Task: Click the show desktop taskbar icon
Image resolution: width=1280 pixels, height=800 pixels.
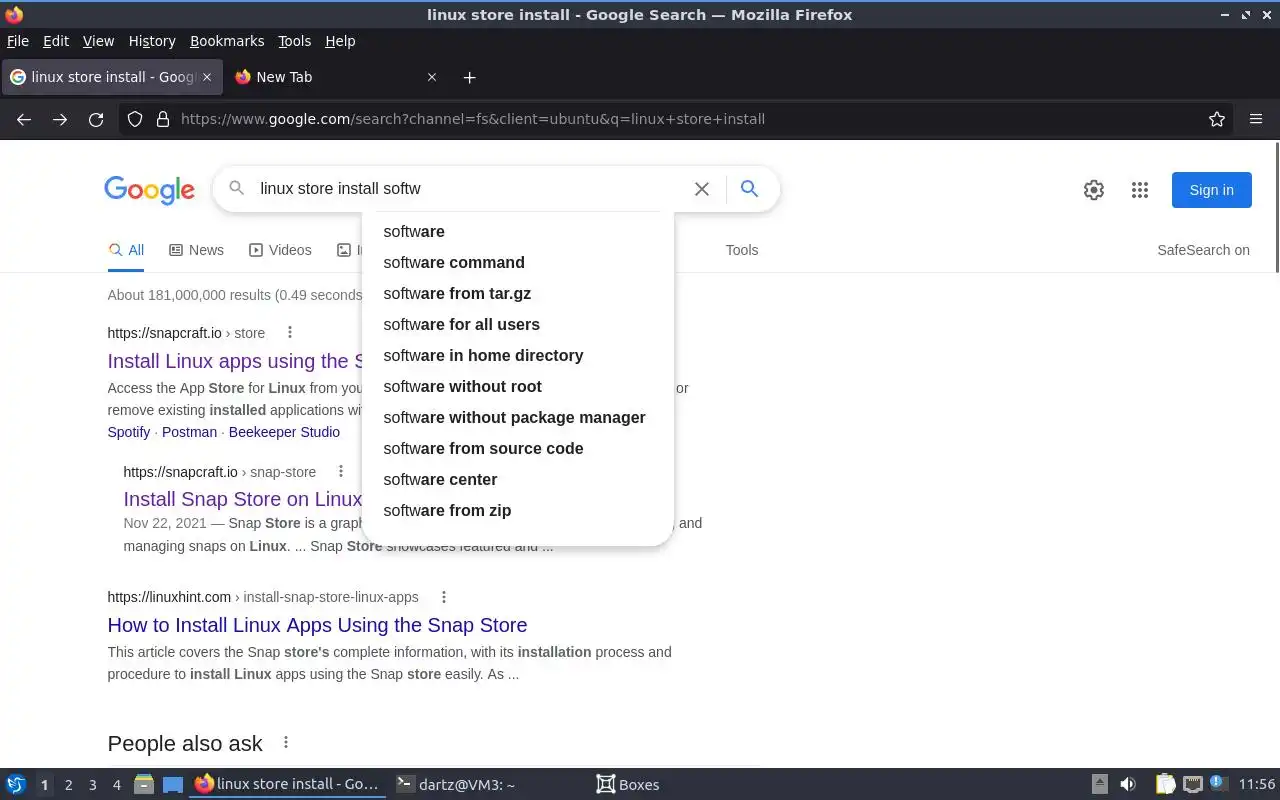Action: 173,784
